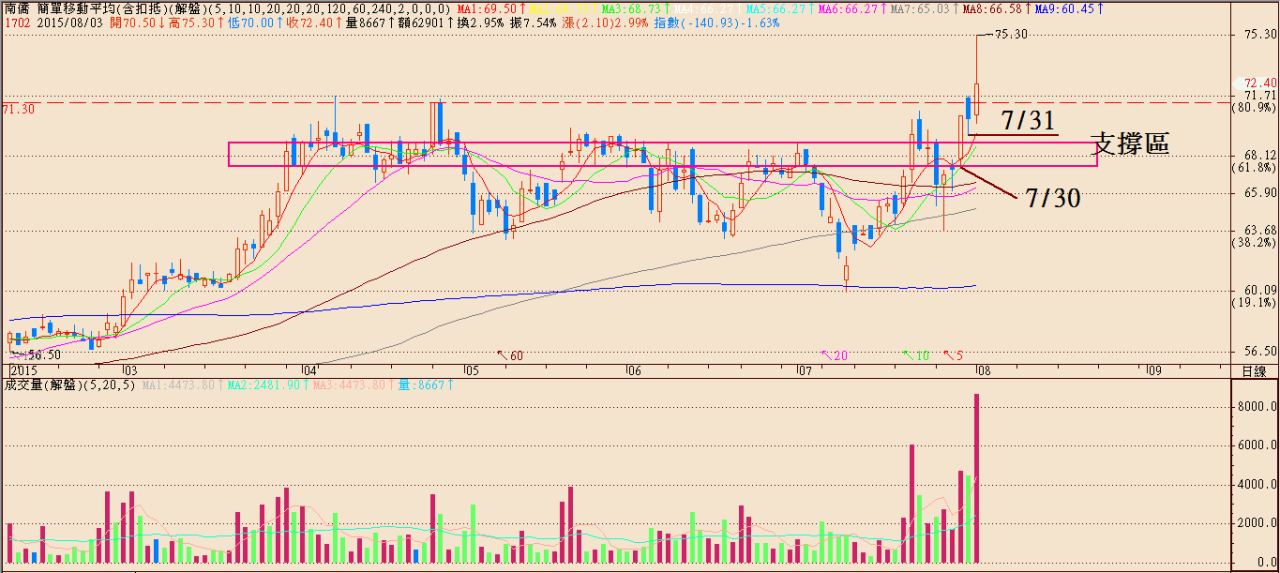Screen dimensions: 1280x573
Task: Click the 5-day MA arrow marker
Action: tap(953, 355)
